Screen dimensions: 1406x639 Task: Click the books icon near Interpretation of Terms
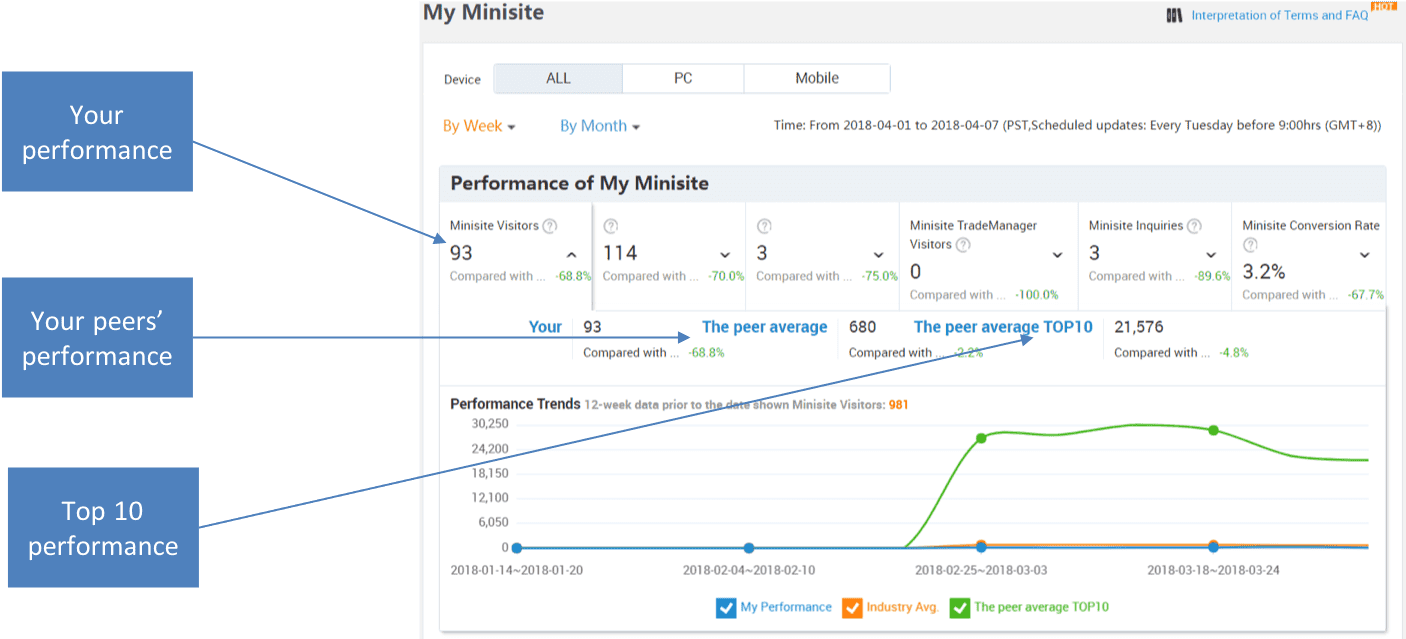point(1175,15)
